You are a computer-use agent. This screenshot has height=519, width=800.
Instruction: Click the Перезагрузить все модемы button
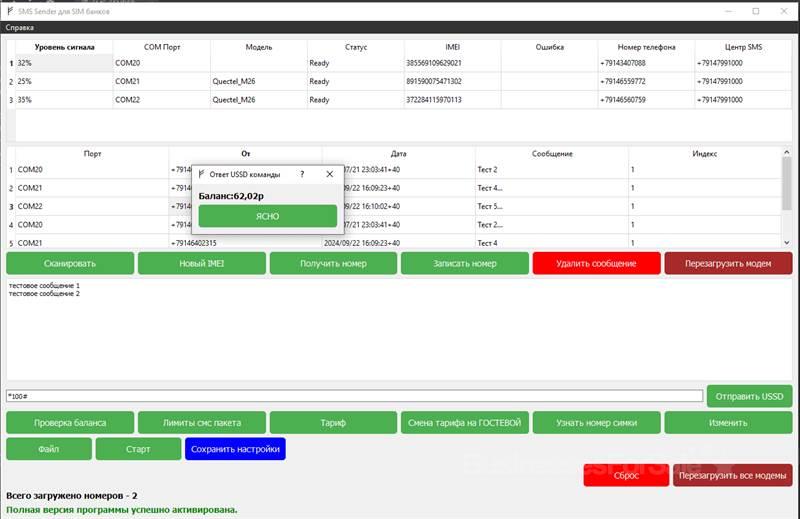click(732, 476)
